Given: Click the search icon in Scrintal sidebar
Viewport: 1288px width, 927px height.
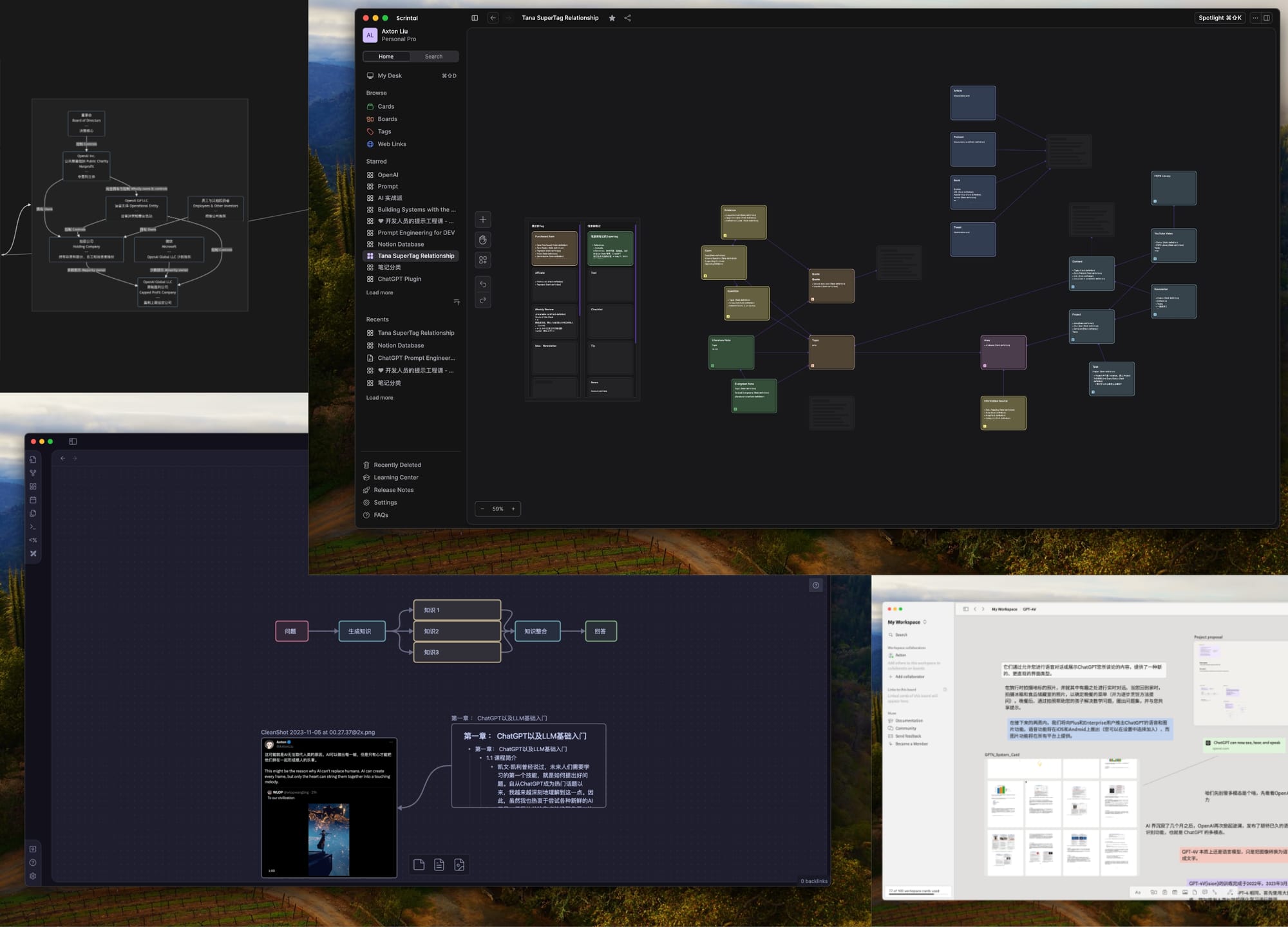Looking at the screenshot, I should pyautogui.click(x=433, y=56).
